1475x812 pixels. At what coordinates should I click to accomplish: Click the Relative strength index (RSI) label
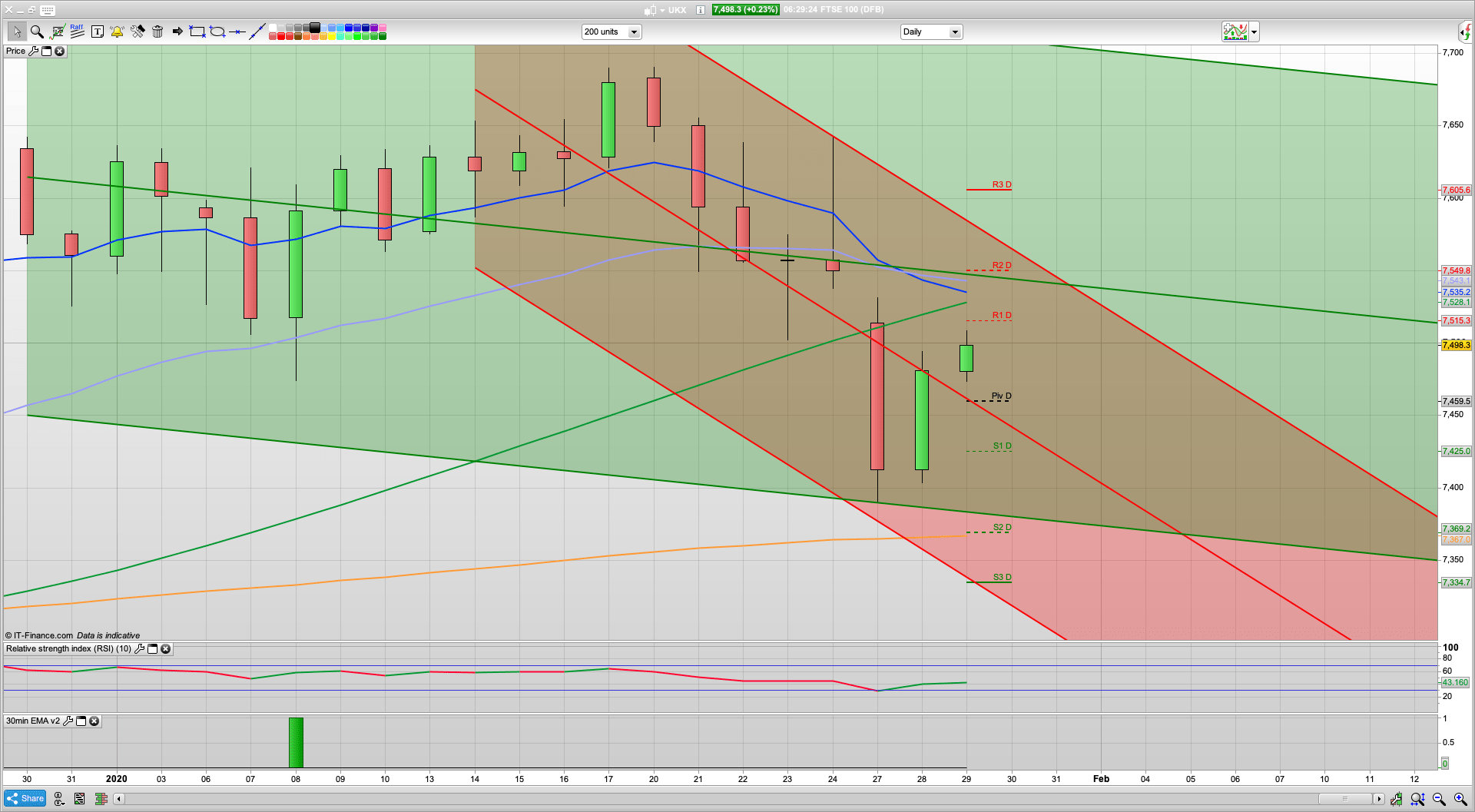(68, 648)
